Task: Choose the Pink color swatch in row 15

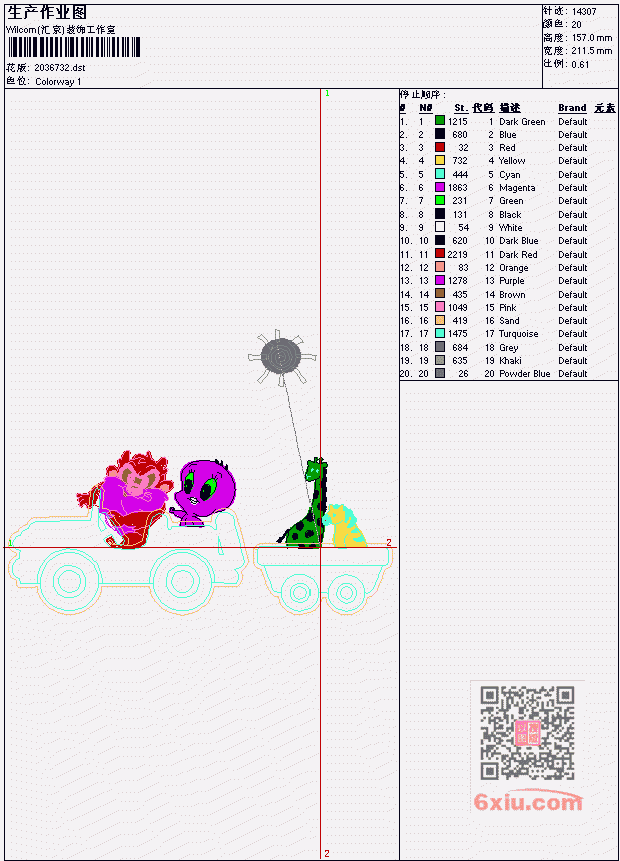Action: click(440, 307)
